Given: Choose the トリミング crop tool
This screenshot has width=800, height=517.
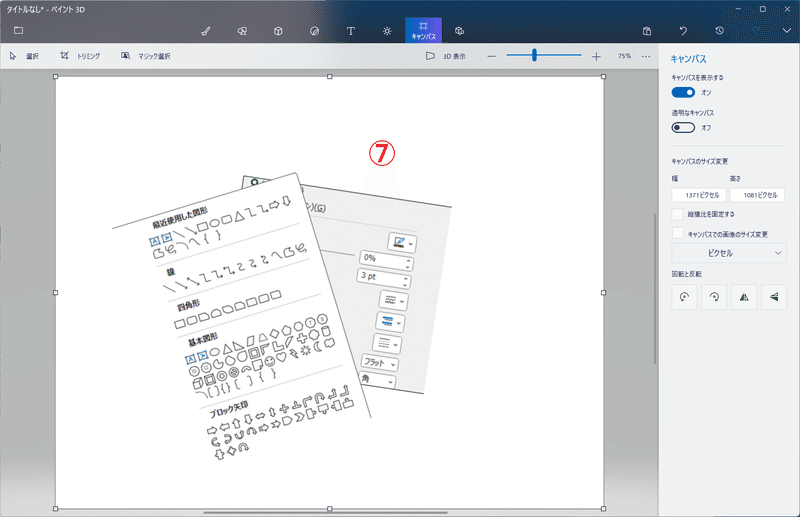Looking at the screenshot, I should click(x=80, y=56).
